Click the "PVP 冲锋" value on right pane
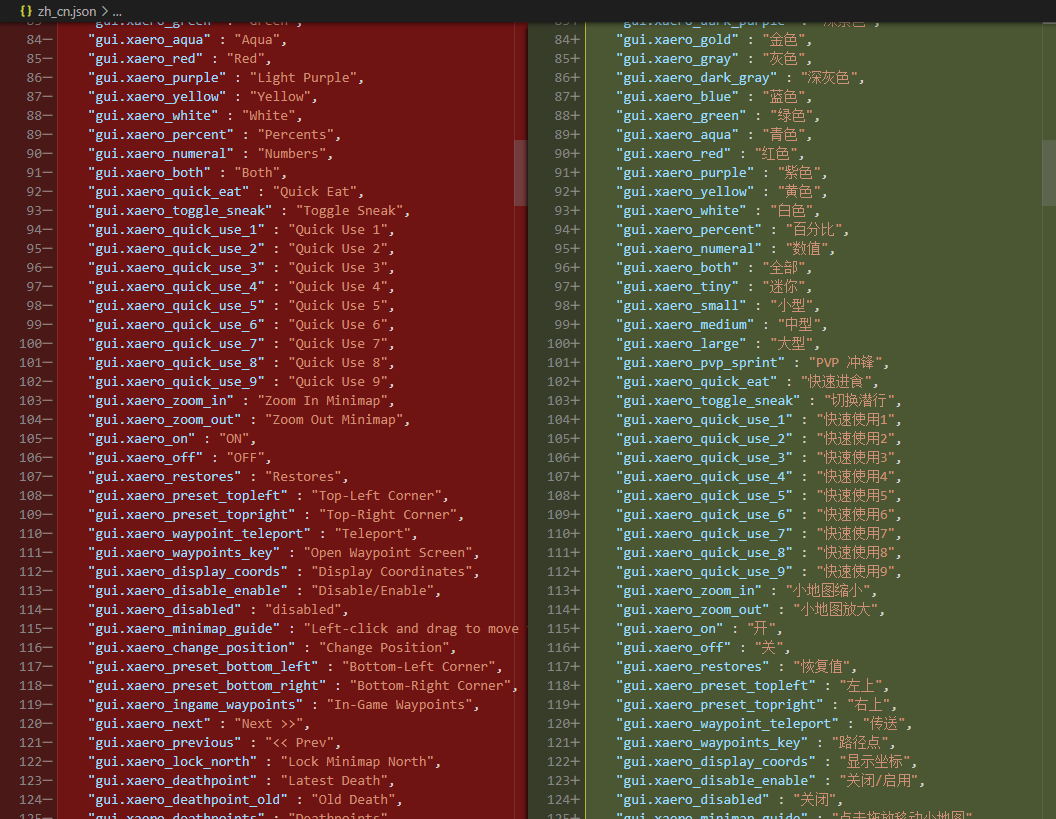Image resolution: width=1056 pixels, height=819 pixels. click(845, 363)
